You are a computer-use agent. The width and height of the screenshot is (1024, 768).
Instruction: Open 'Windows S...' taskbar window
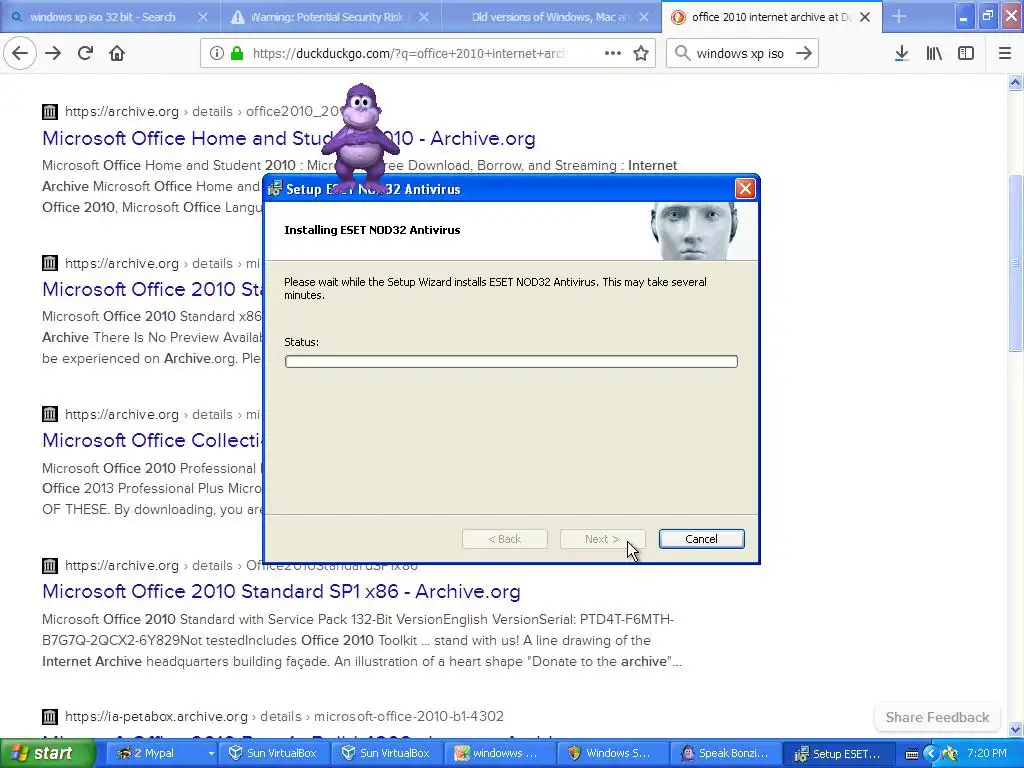click(615, 753)
